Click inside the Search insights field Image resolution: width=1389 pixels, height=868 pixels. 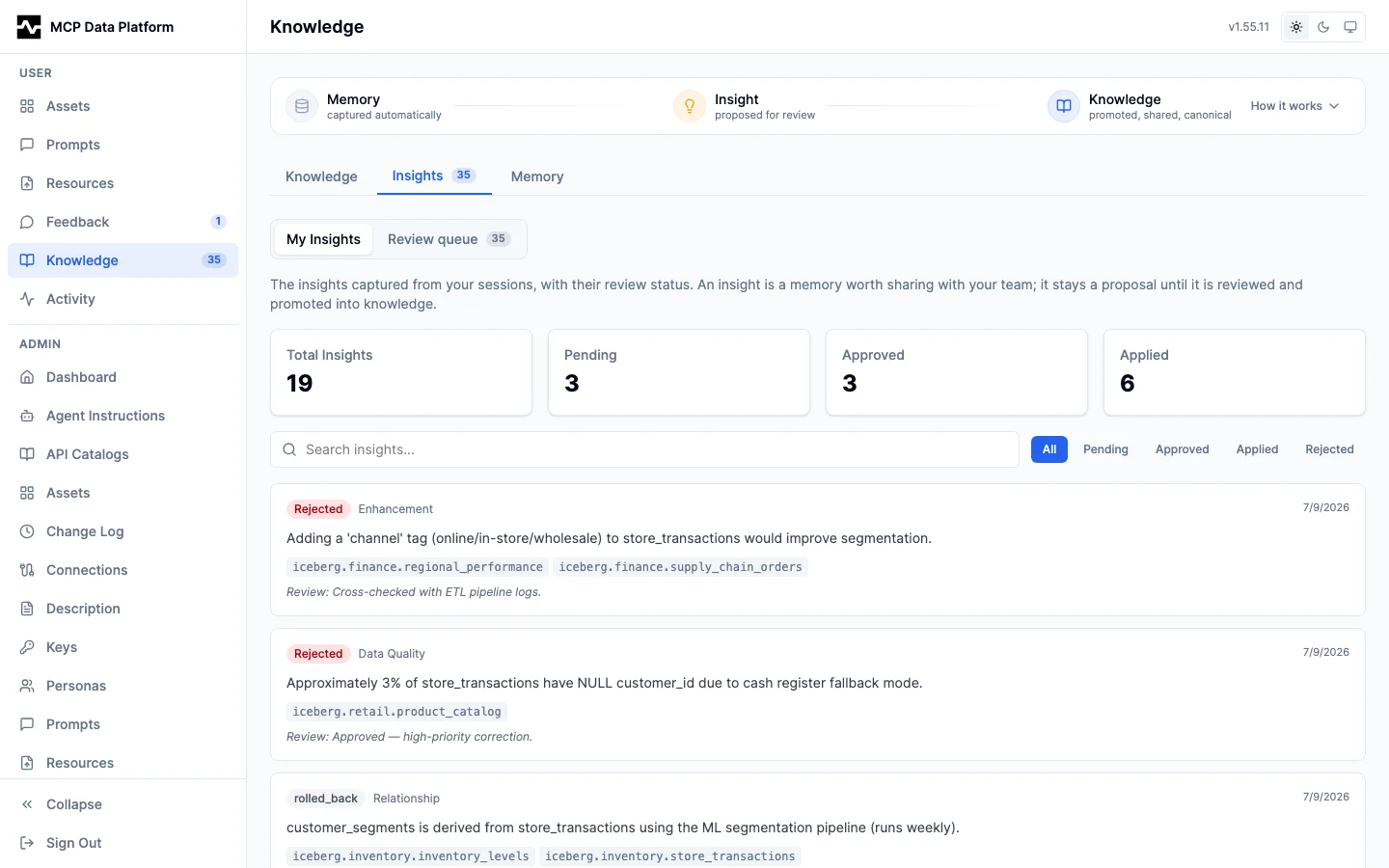click(644, 449)
